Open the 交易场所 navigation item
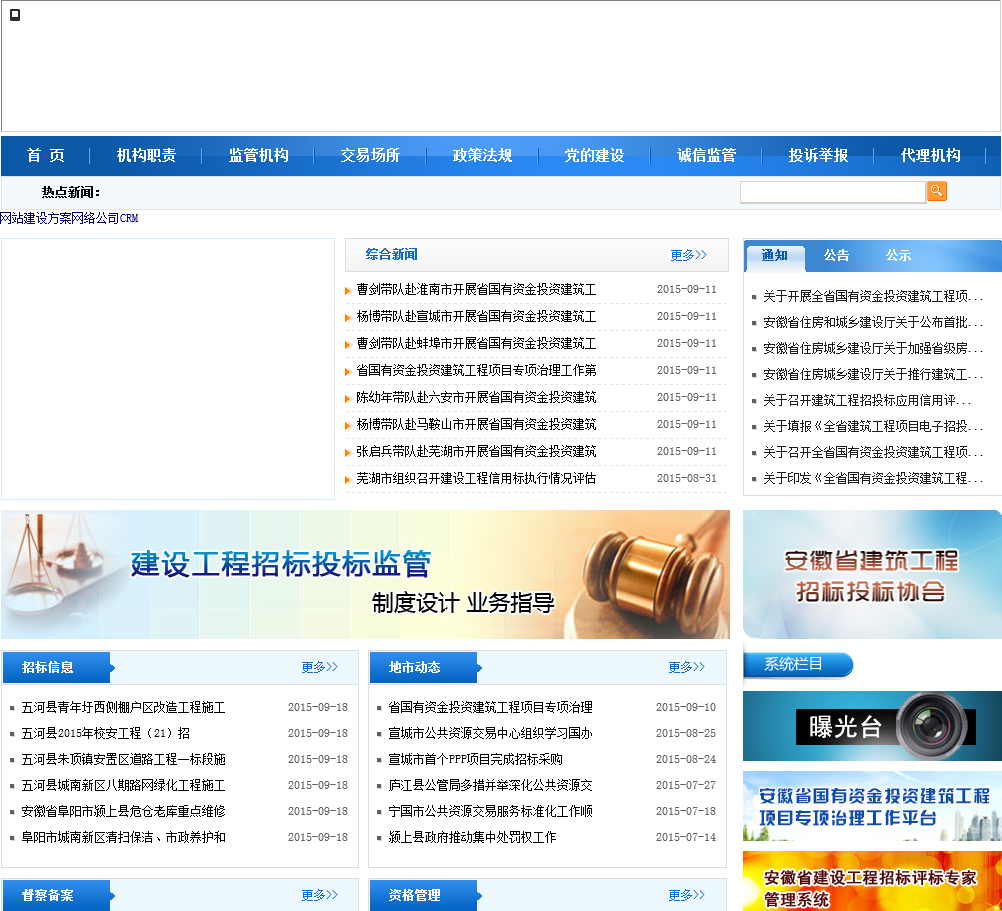 click(x=370, y=155)
